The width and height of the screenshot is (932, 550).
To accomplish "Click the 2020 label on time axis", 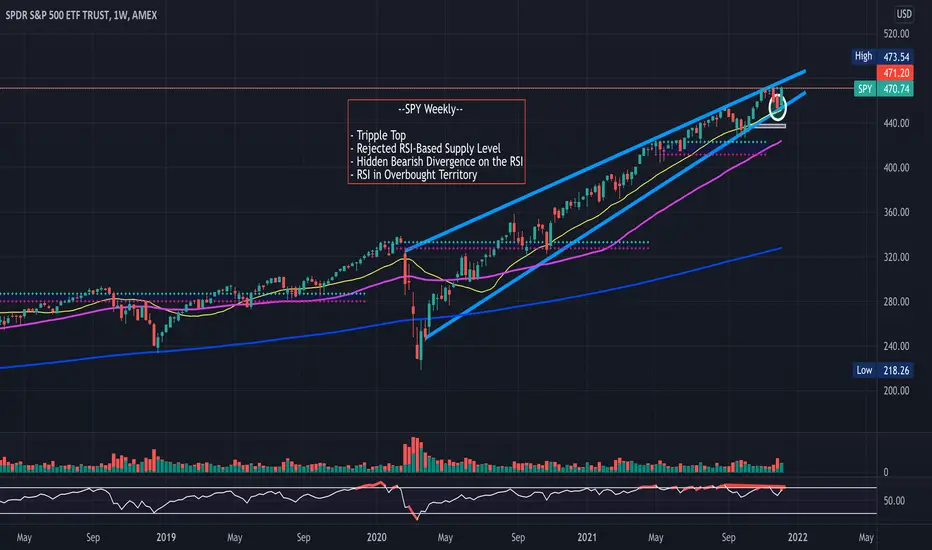I will (x=376, y=537).
